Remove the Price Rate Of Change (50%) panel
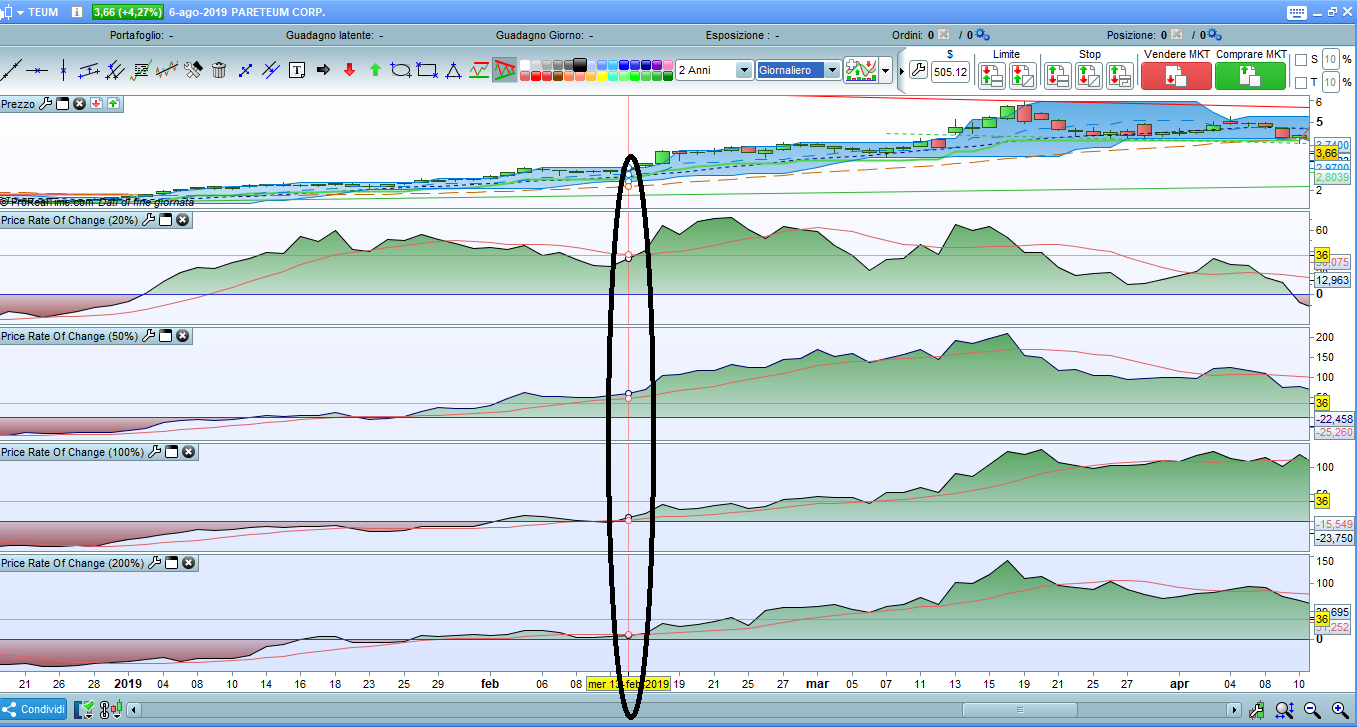This screenshot has height=727, width=1357. [183, 336]
